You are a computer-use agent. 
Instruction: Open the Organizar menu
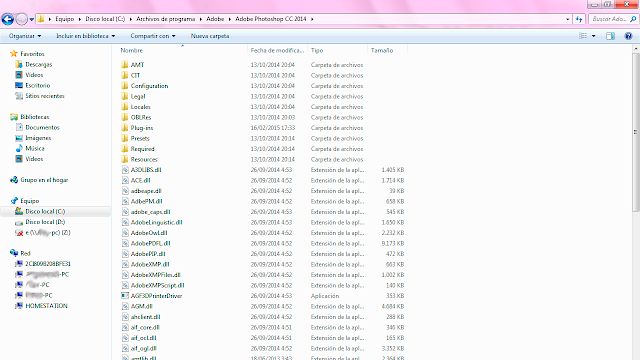pyautogui.click(x=25, y=36)
